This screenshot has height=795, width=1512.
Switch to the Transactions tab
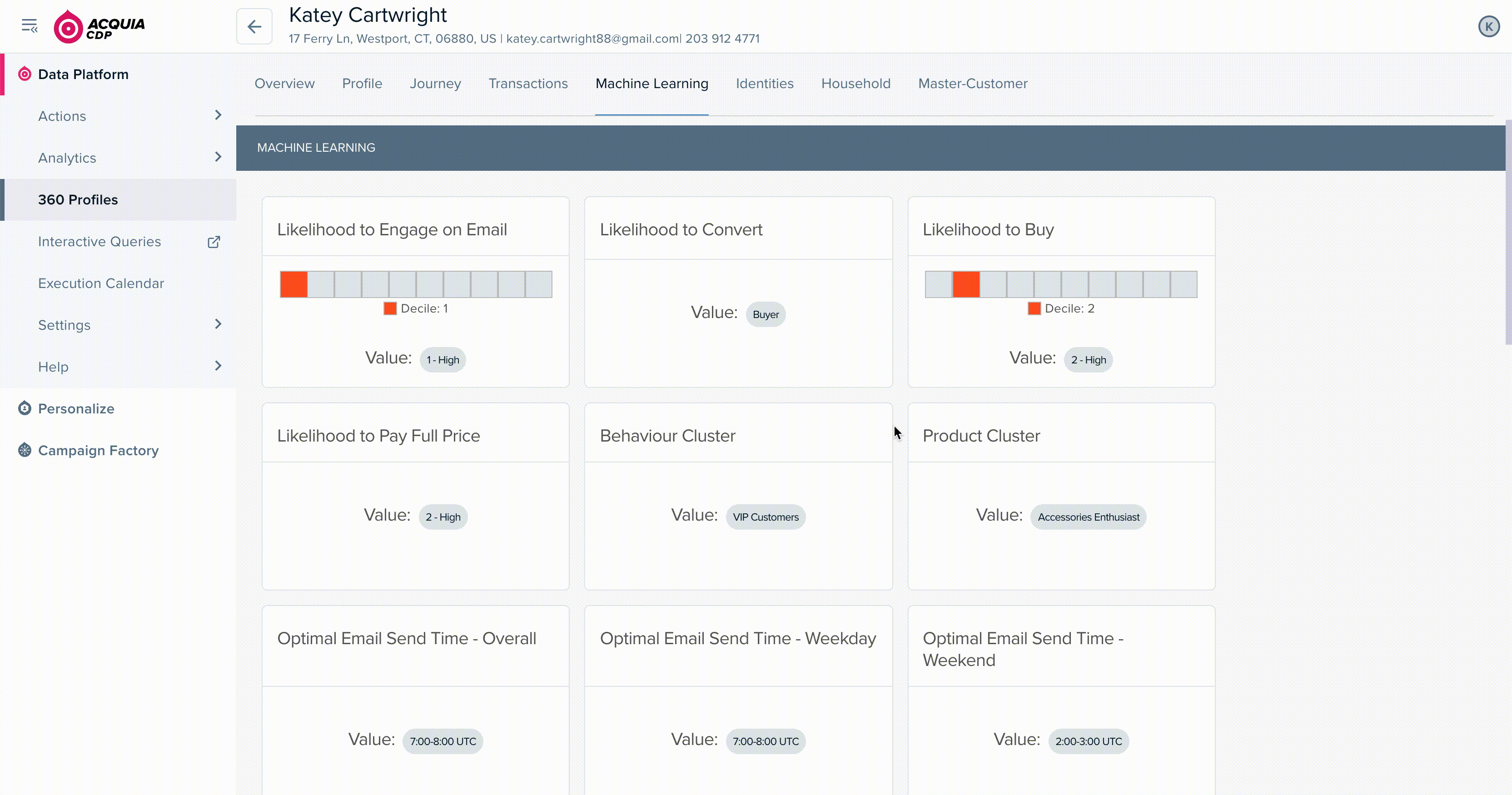coord(527,83)
